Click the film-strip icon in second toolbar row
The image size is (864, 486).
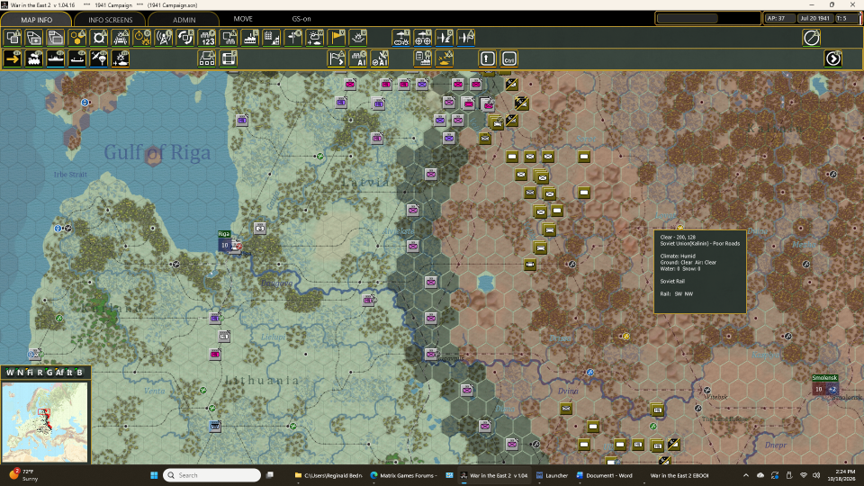[229, 58]
